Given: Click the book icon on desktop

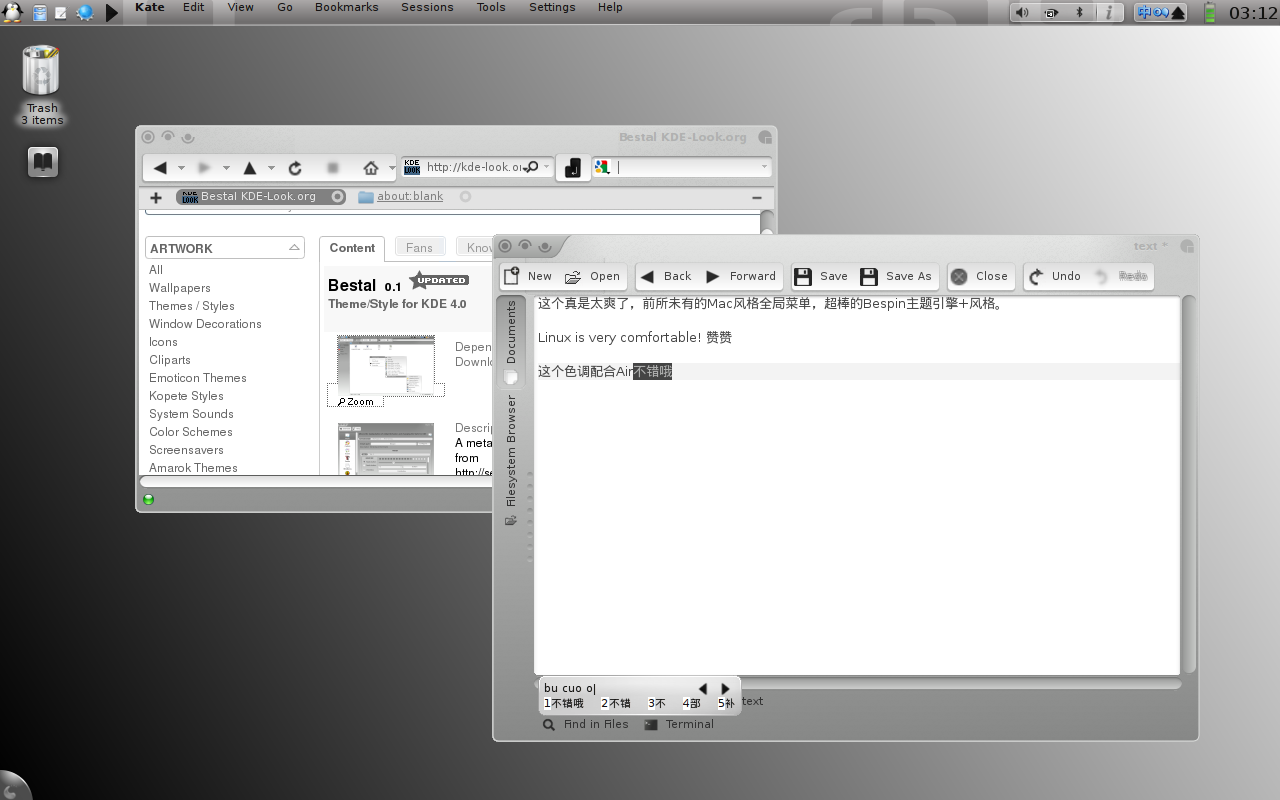Looking at the screenshot, I should (x=42, y=162).
